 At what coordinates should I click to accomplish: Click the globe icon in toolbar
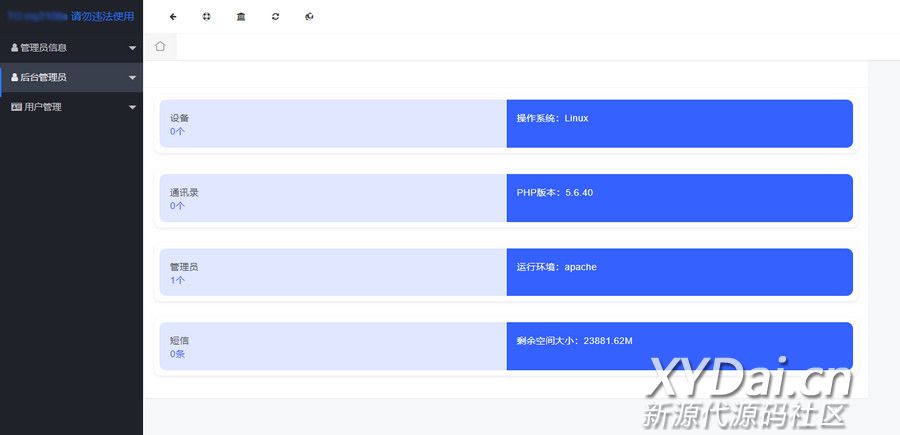[309, 17]
